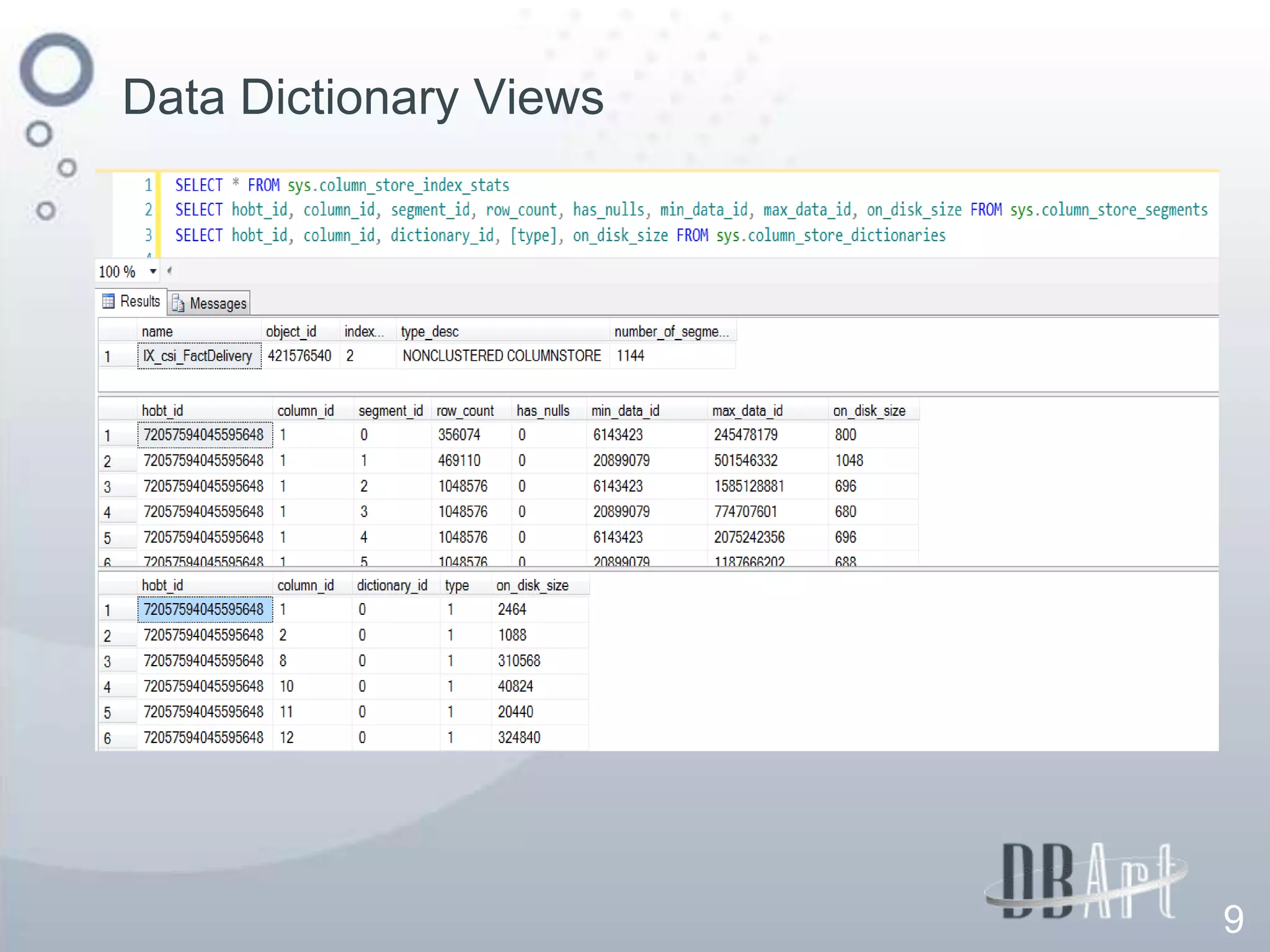This screenshot has height=952, width=1270.
Task: Click the 'type' column header in dictionaries grid
Action: click(465, 585)
